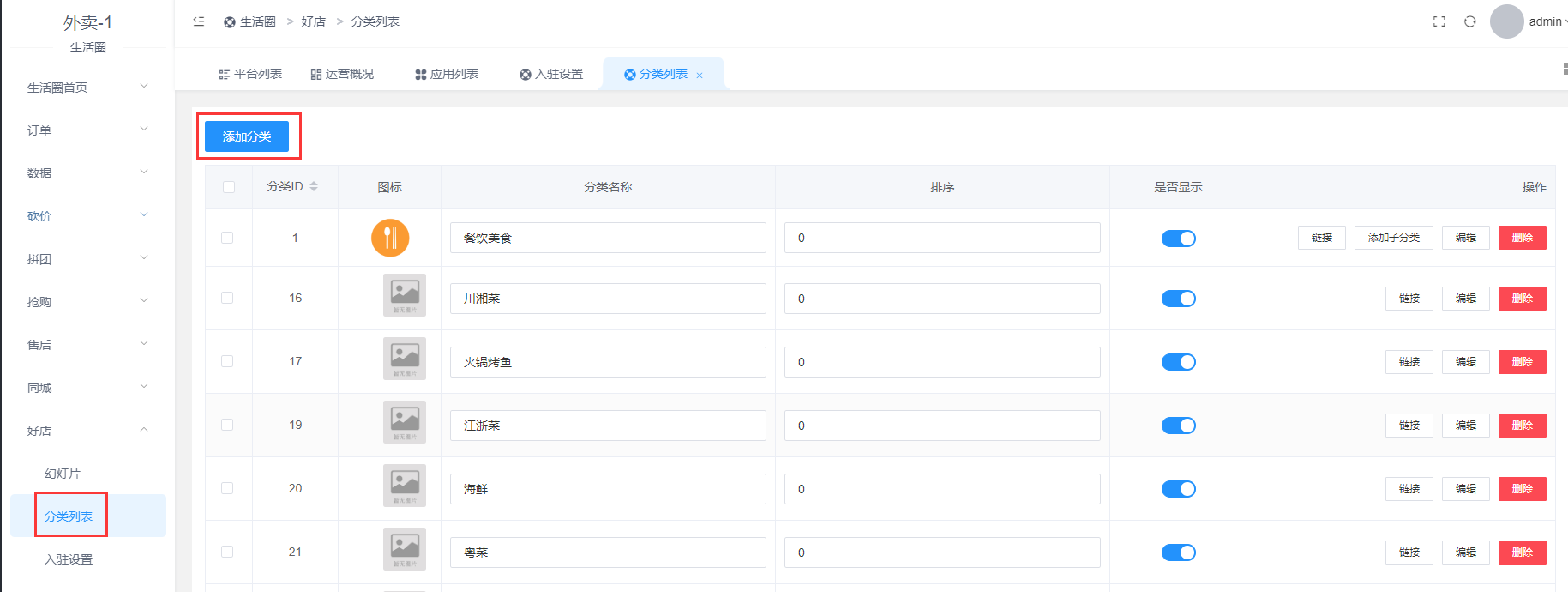The width and height of the screenshot is (1568, 592).
Task: Switch to the 平台列表 tab
Action: click(250, 74)
